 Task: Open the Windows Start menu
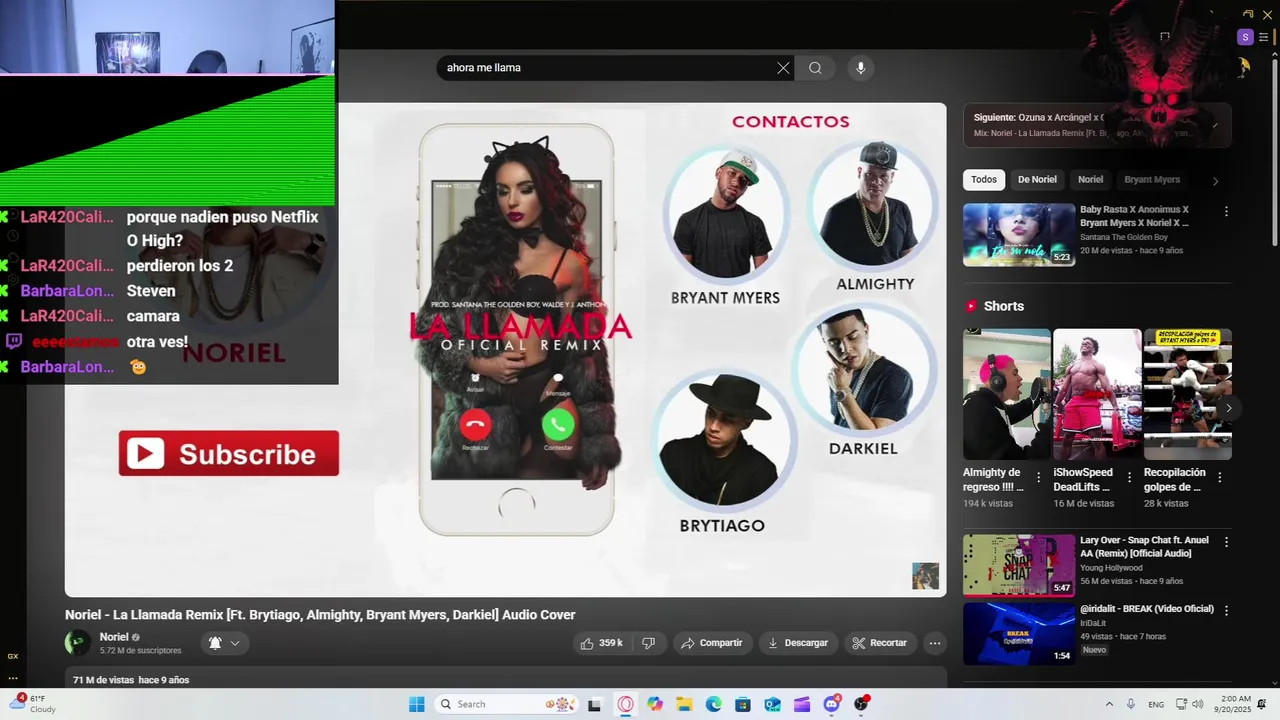(417, 704)
